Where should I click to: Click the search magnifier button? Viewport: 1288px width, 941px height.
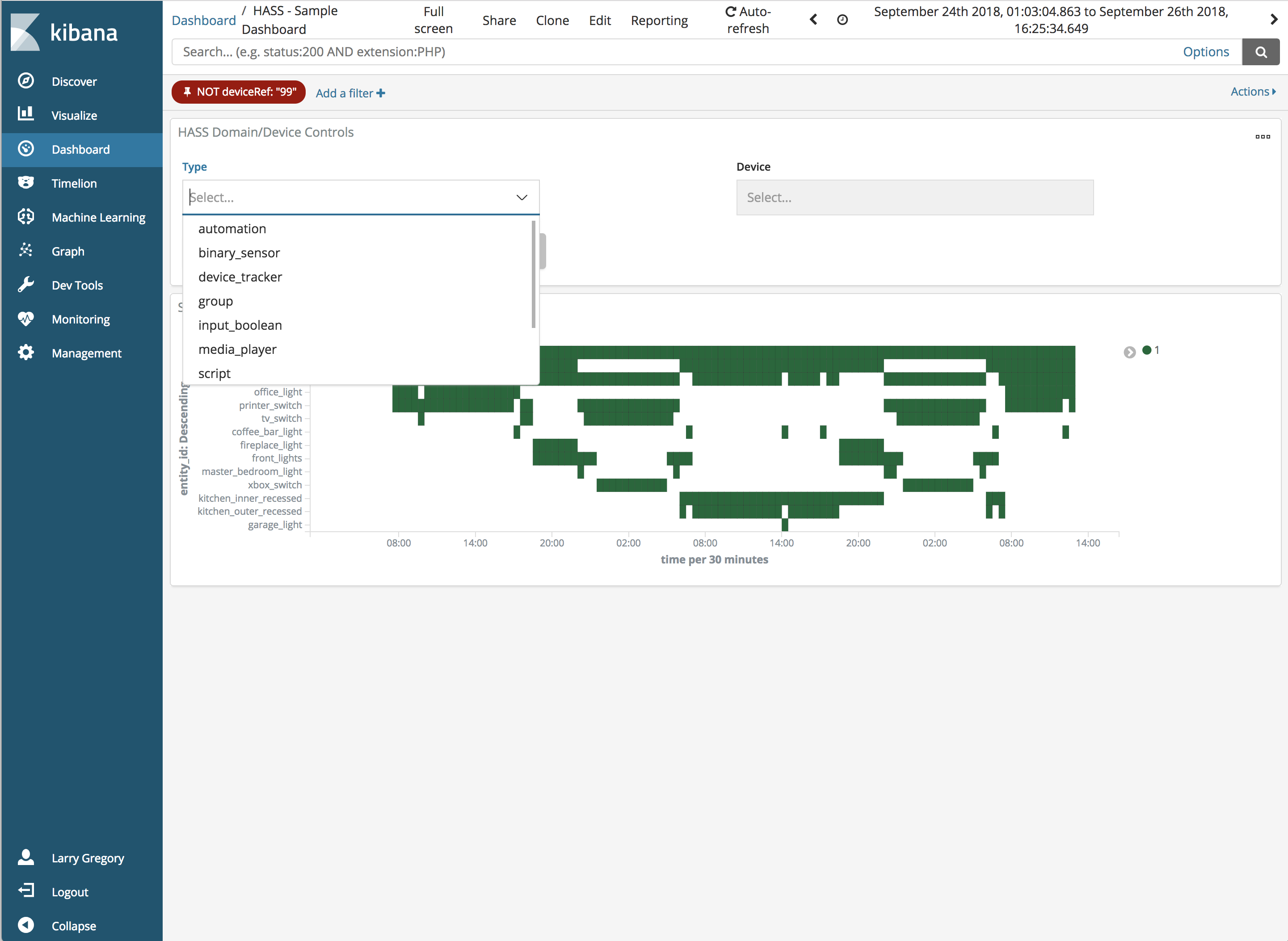pos(1261,52)
